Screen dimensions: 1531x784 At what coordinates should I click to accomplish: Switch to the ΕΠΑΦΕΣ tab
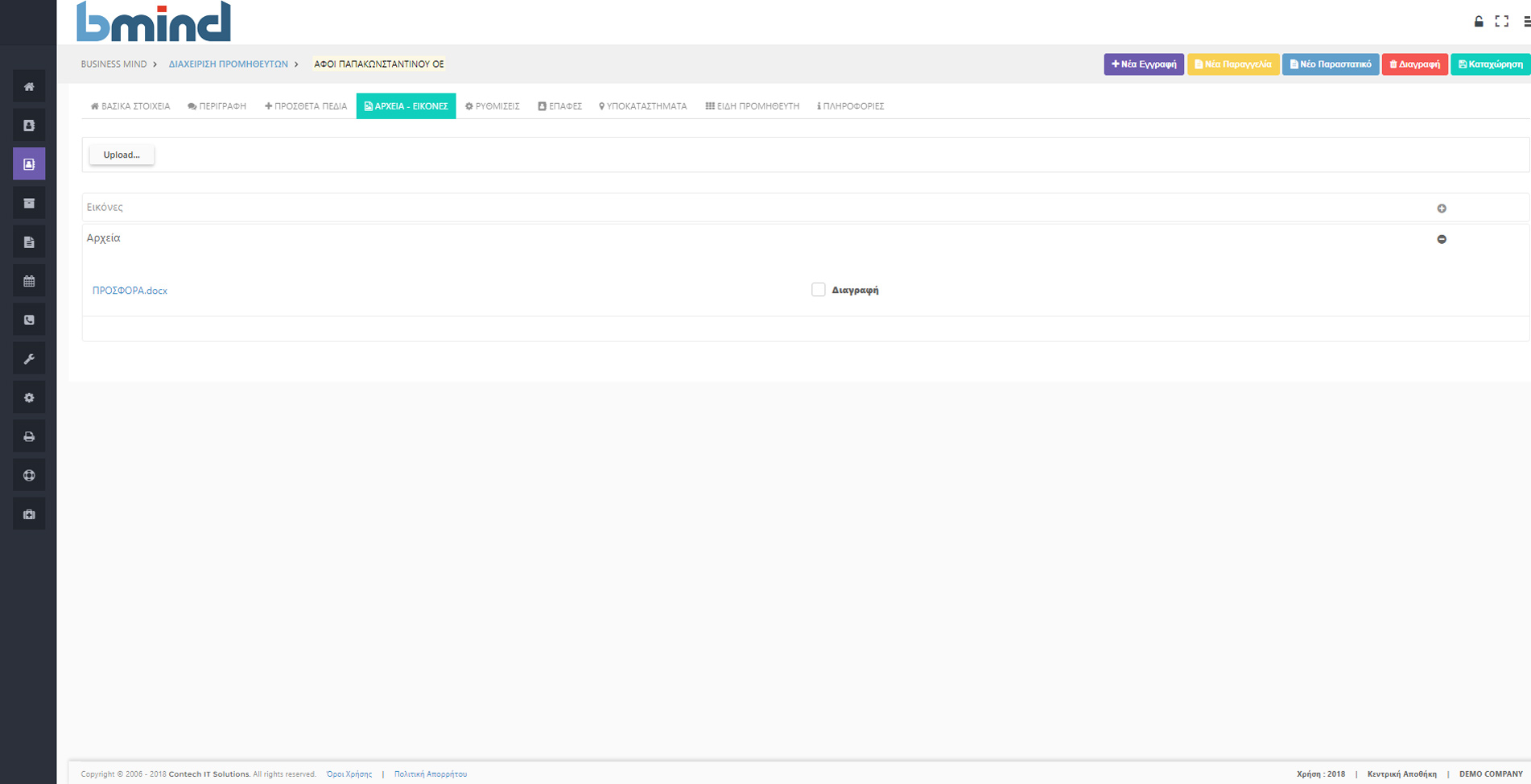click(559, 106)
